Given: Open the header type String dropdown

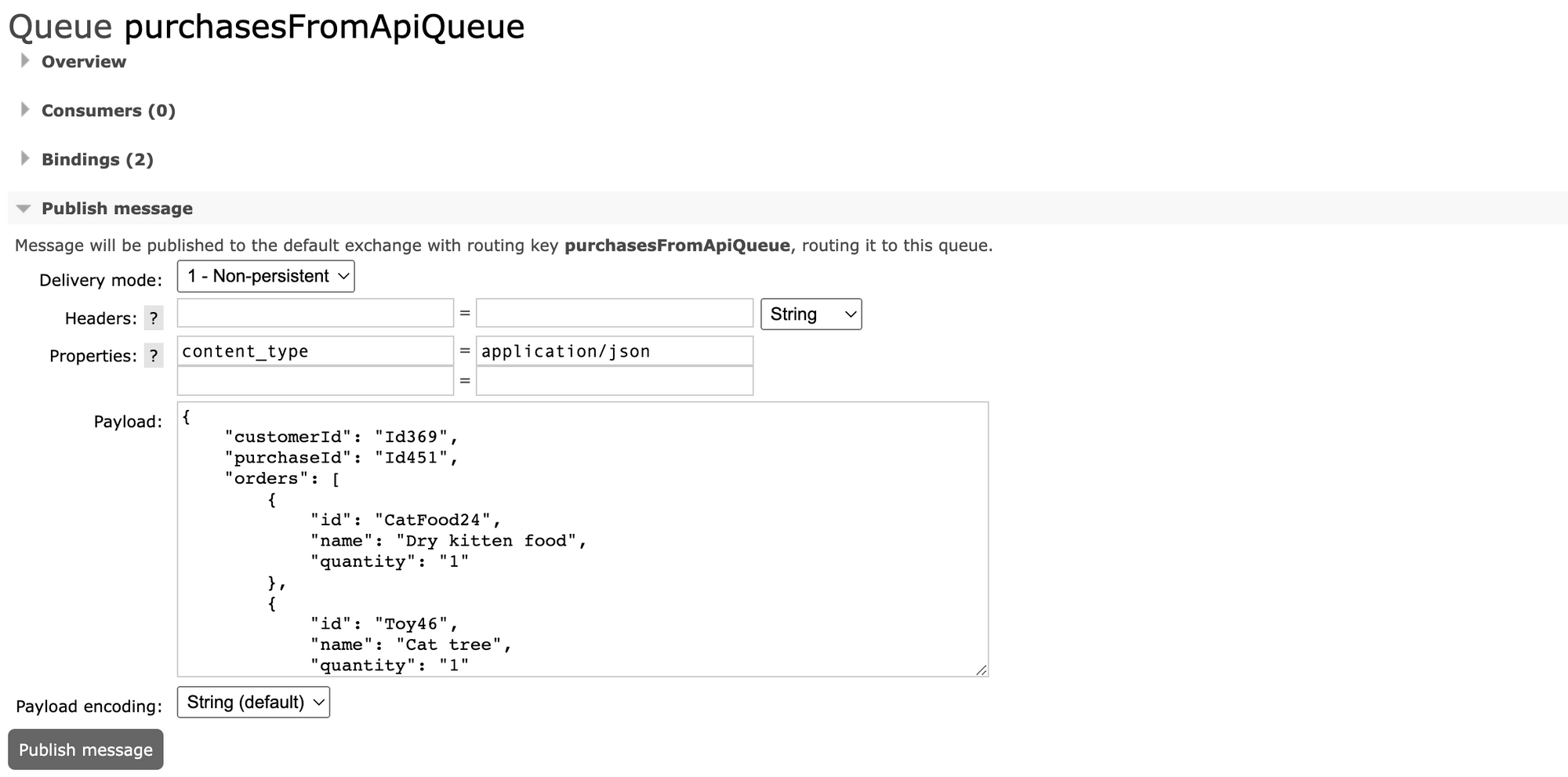Looking at the screenshot, I should [811, 314].
